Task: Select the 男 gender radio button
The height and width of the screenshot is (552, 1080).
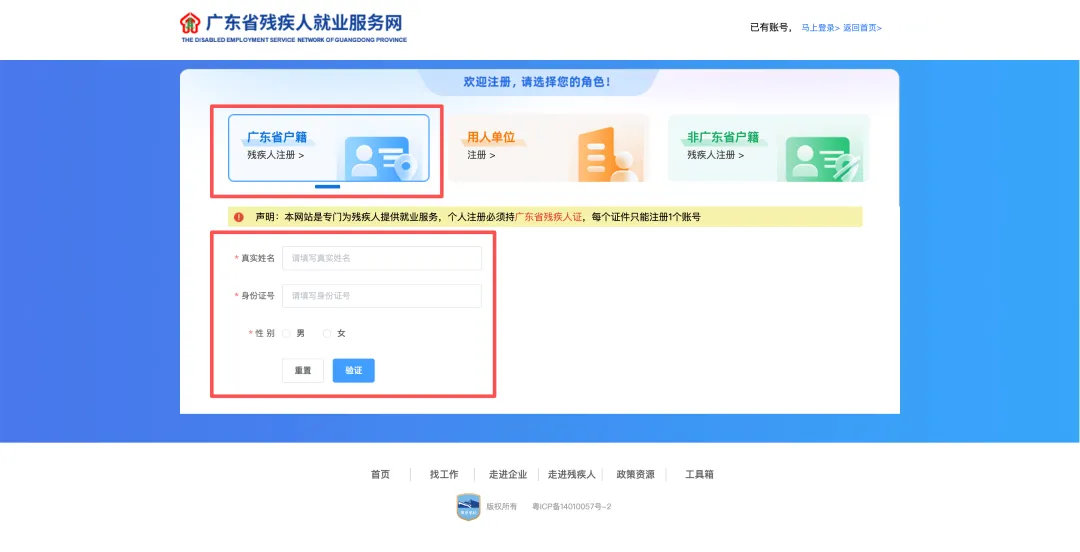Action: (x=287, y=333)
